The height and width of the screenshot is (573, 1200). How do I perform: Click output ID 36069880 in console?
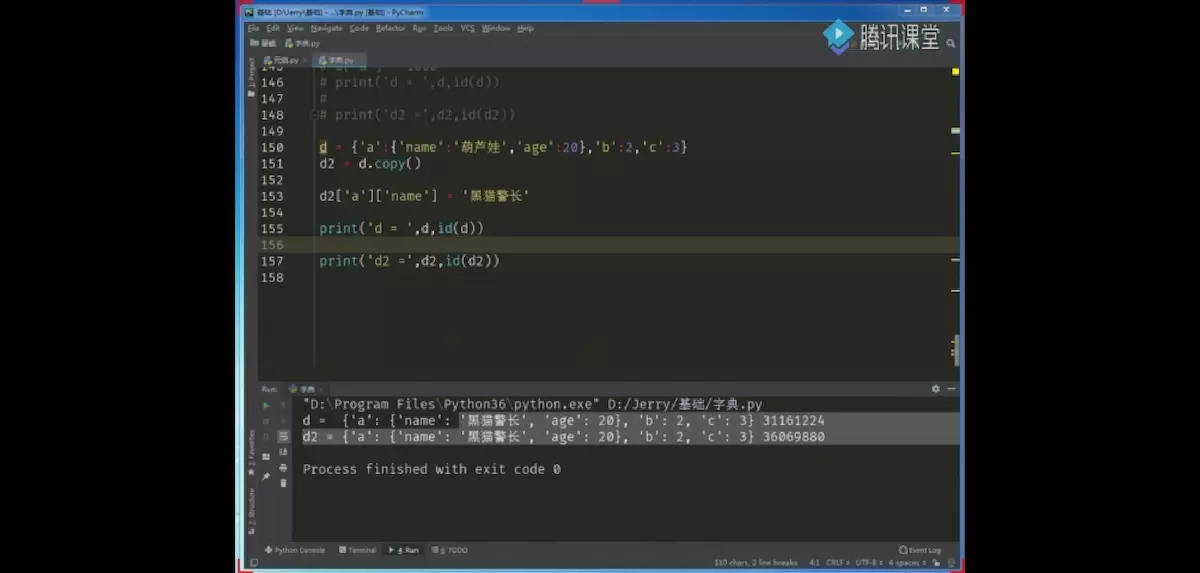(793, 437)
